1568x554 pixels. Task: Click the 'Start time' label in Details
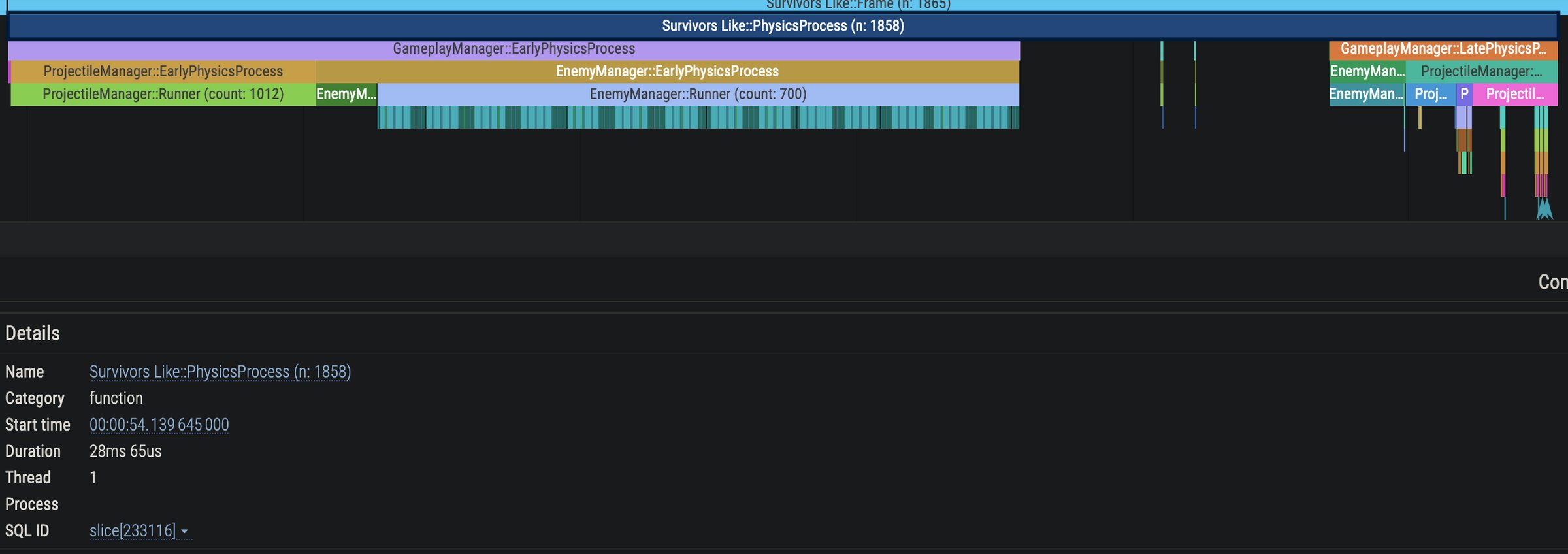point(37,425)
